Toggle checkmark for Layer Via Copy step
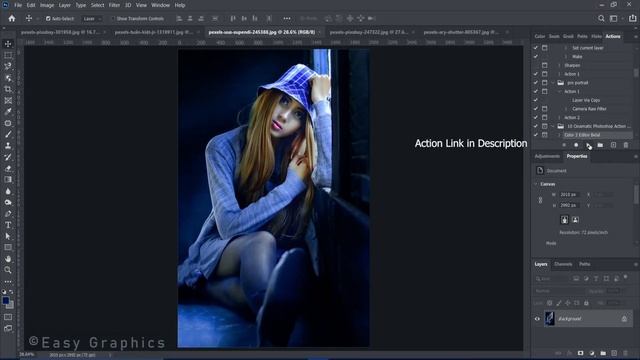640x360 pixels. [x=536, y=100]
